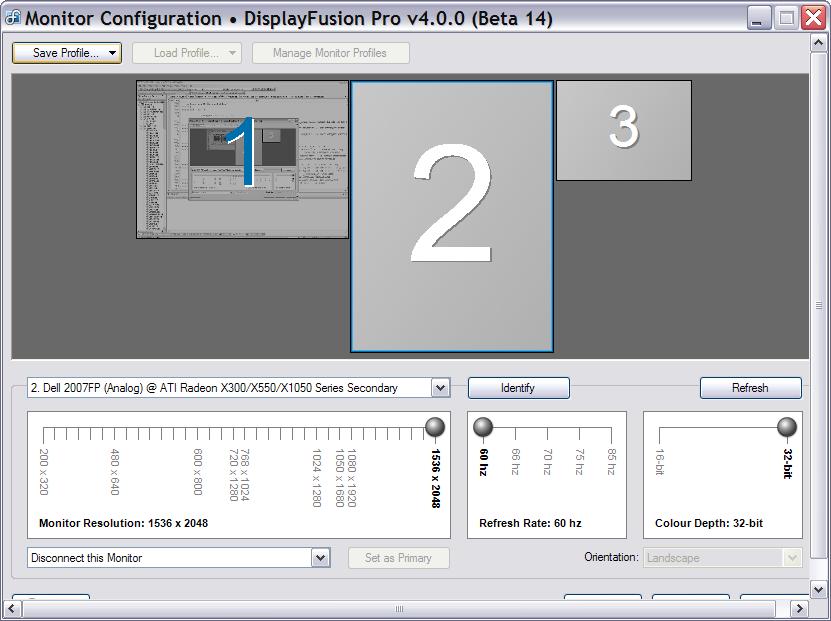Viewport: 831px width, 621px height.
Task: Set refresh rate to the 75 hz tick
Action: pyautogui.click(x=580, y=434)
